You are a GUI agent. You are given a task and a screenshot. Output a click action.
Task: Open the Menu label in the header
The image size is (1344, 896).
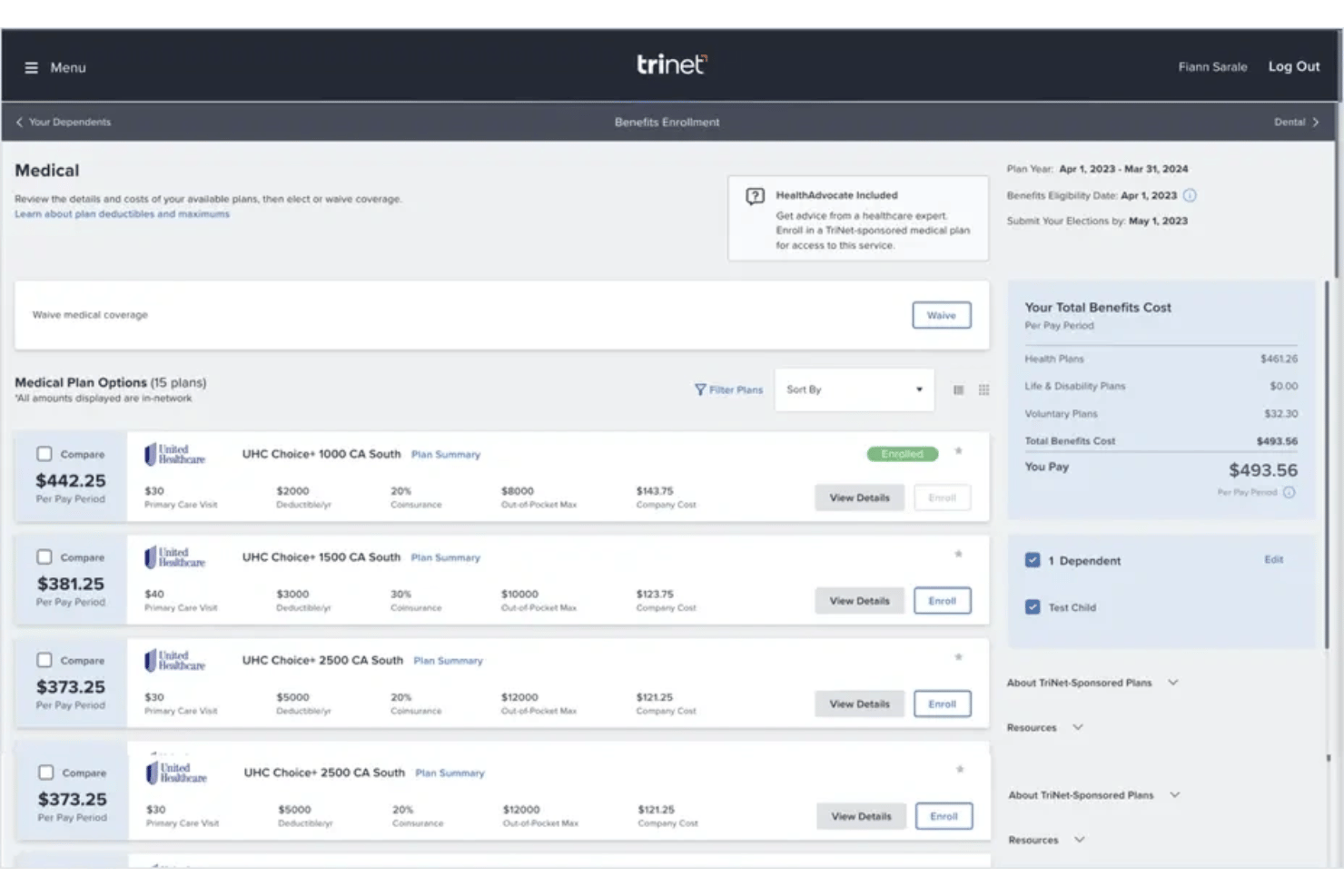pos(68,67)
